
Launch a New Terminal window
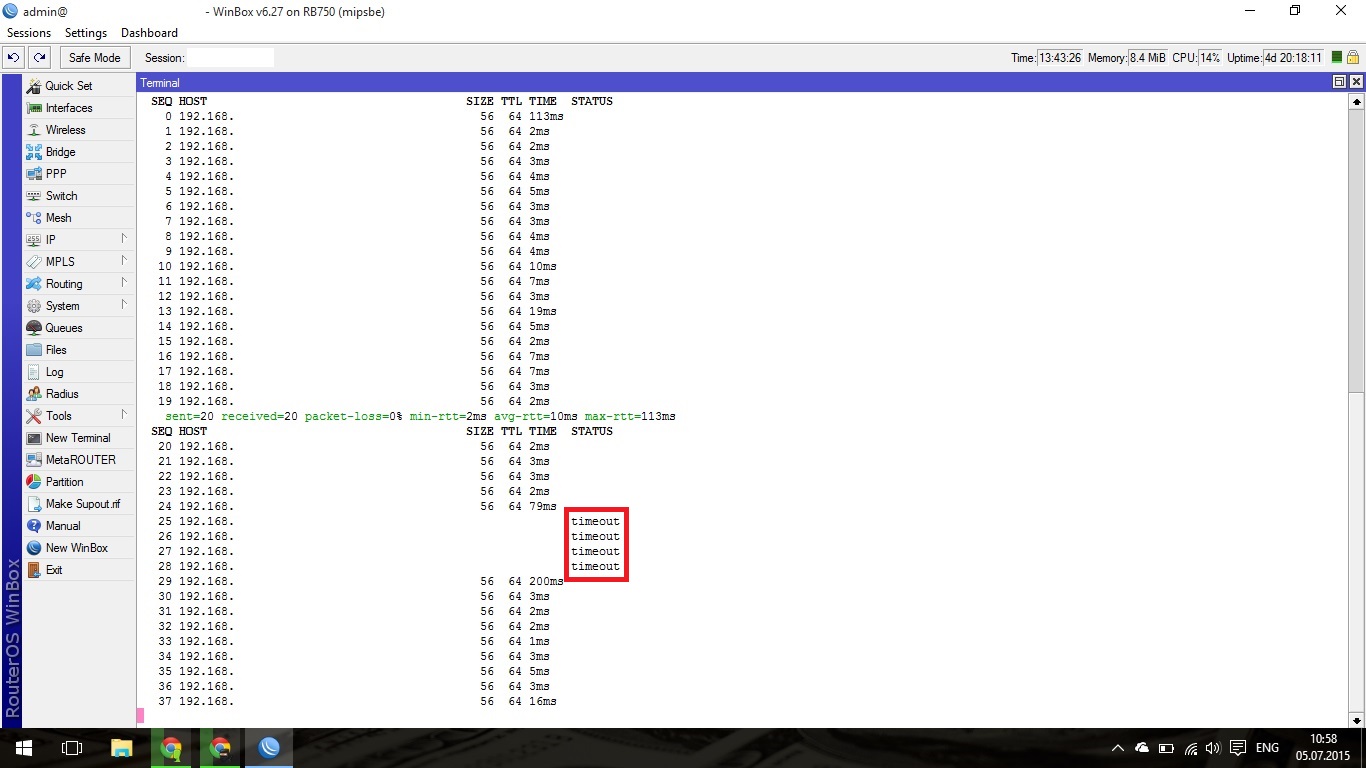(x=78, y=438)
